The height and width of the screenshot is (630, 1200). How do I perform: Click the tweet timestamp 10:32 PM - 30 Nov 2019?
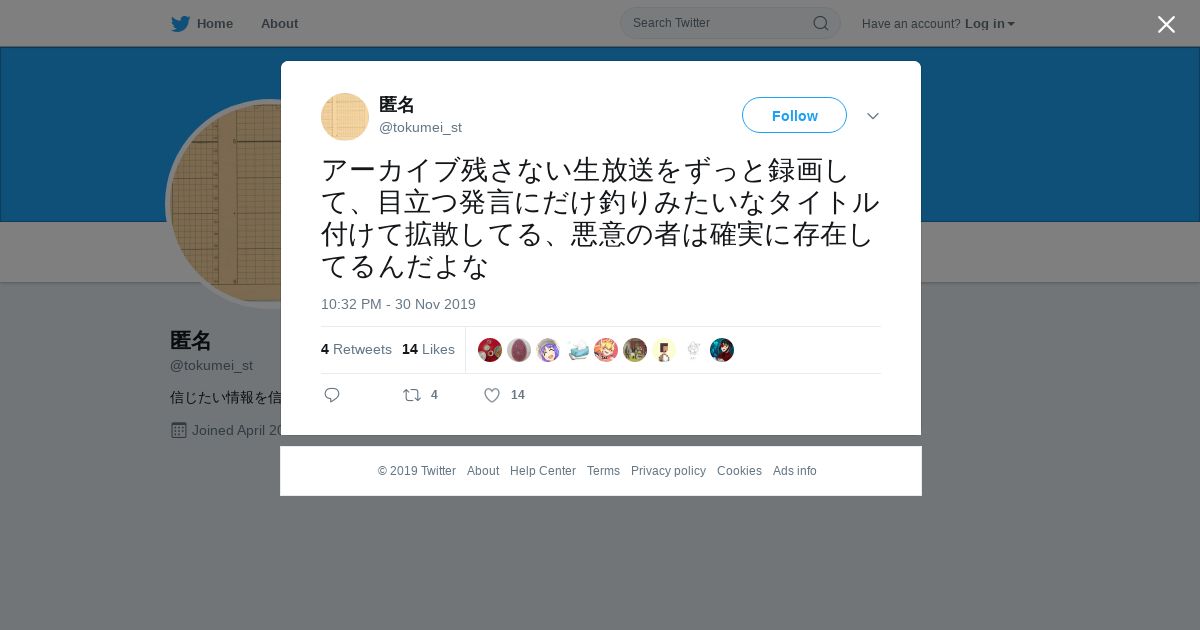point(398,304)
